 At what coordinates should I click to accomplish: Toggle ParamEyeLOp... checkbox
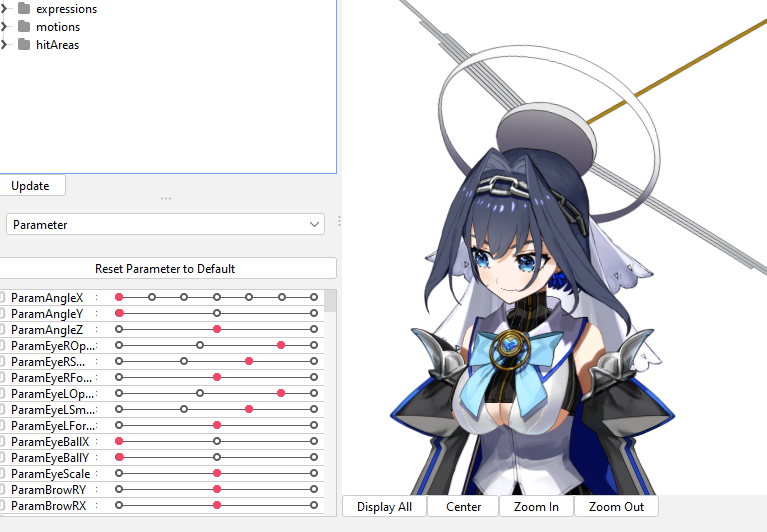pyautogui.click(x=2, y=394)
